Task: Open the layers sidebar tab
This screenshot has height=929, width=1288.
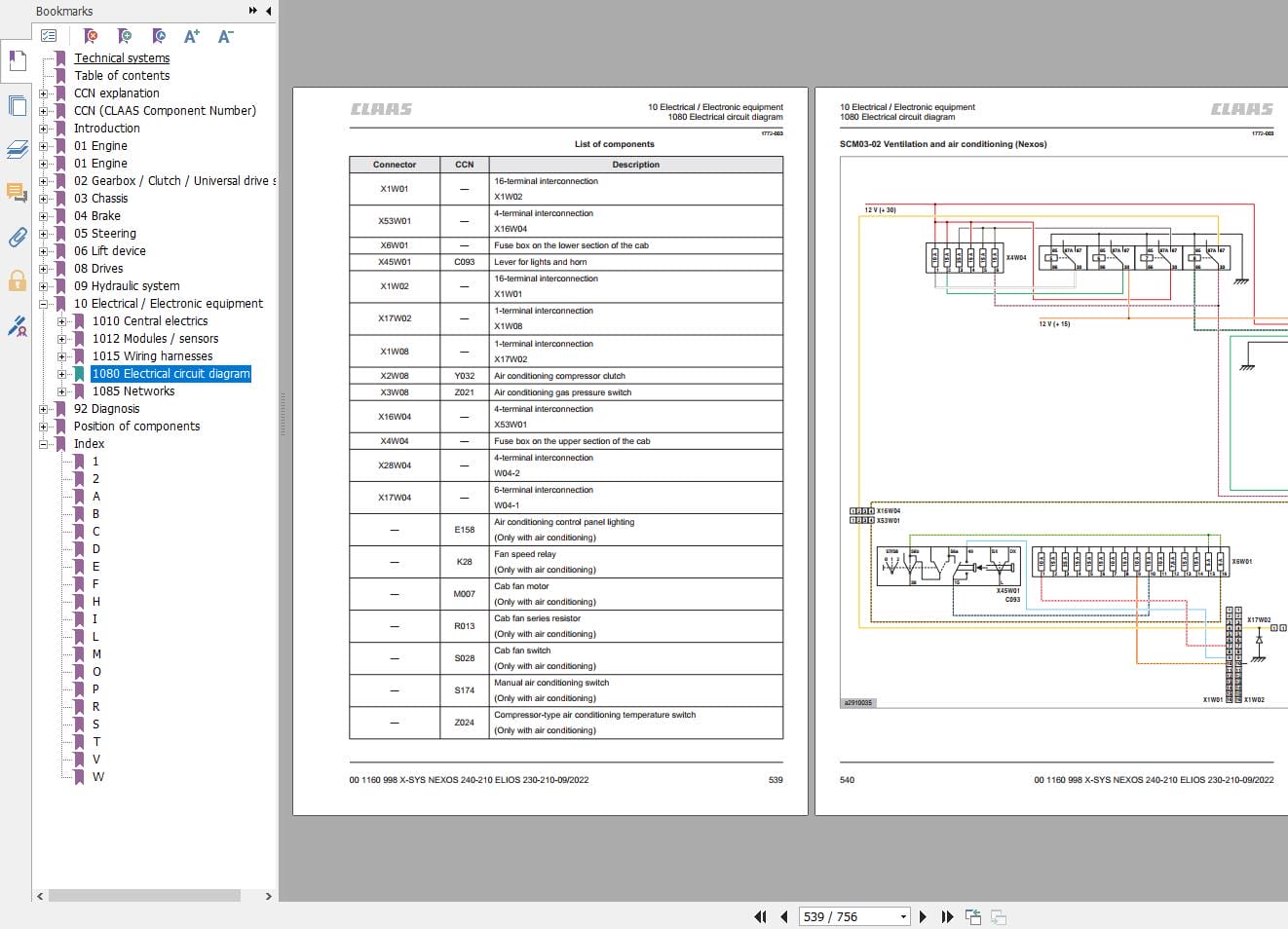Action: point(17,149)
